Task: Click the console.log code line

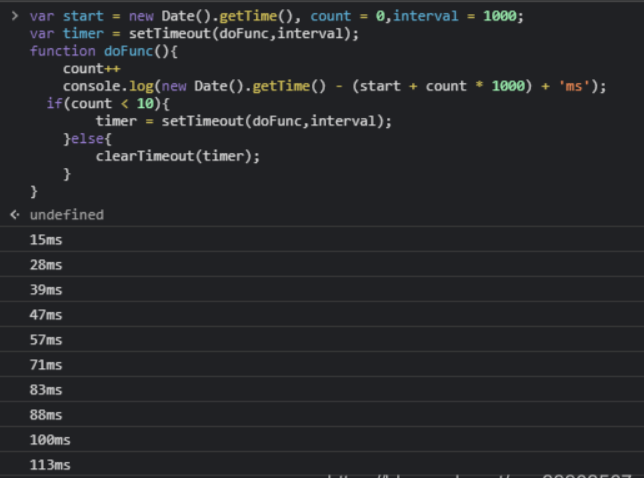Action: click(334, 86)
